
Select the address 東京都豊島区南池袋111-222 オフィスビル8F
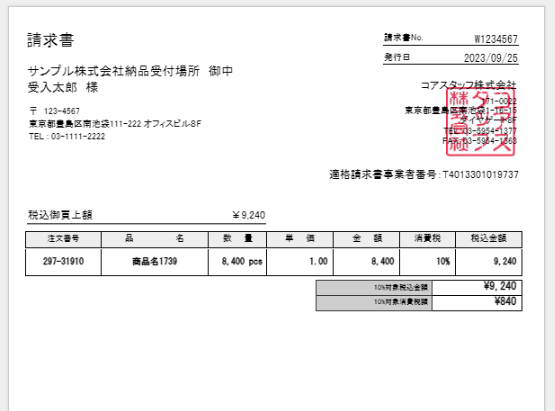tap(115, 124)
